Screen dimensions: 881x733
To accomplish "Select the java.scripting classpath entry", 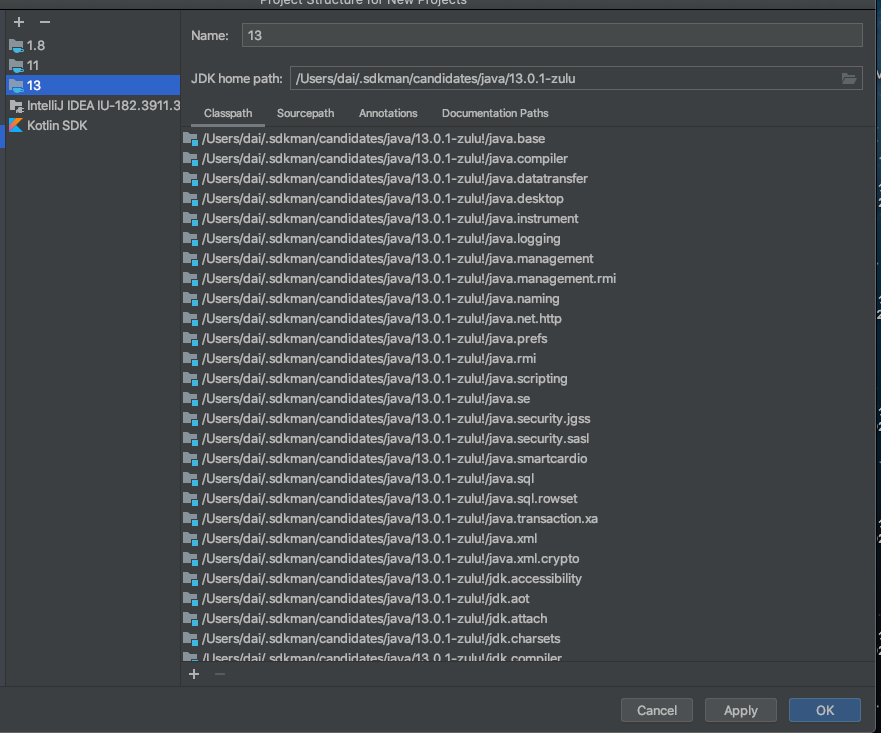I will pyautogui.click(x=528, y=379).
